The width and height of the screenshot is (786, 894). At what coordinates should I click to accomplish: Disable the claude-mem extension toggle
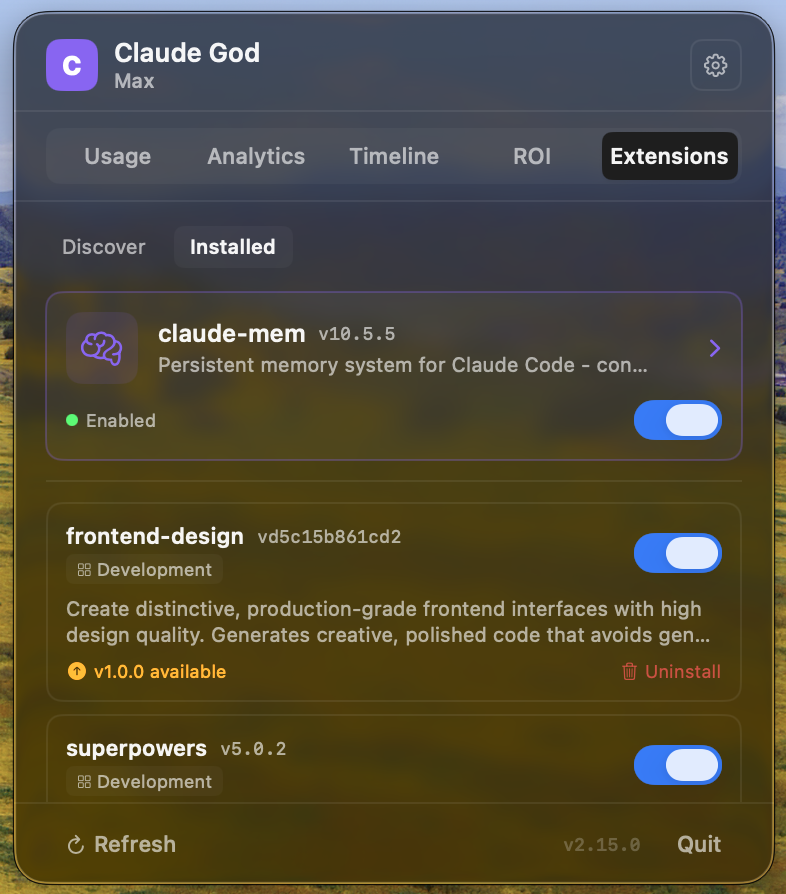pyautogui.click(x=678, y=420)
